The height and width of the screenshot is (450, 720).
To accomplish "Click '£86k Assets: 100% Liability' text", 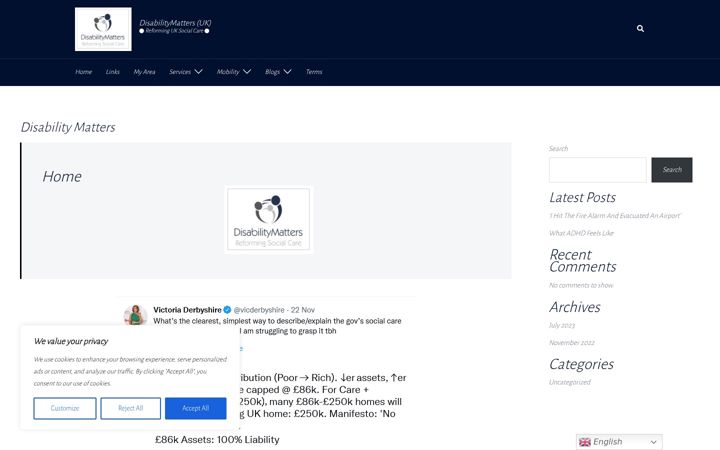I will (x=217, y=440).
